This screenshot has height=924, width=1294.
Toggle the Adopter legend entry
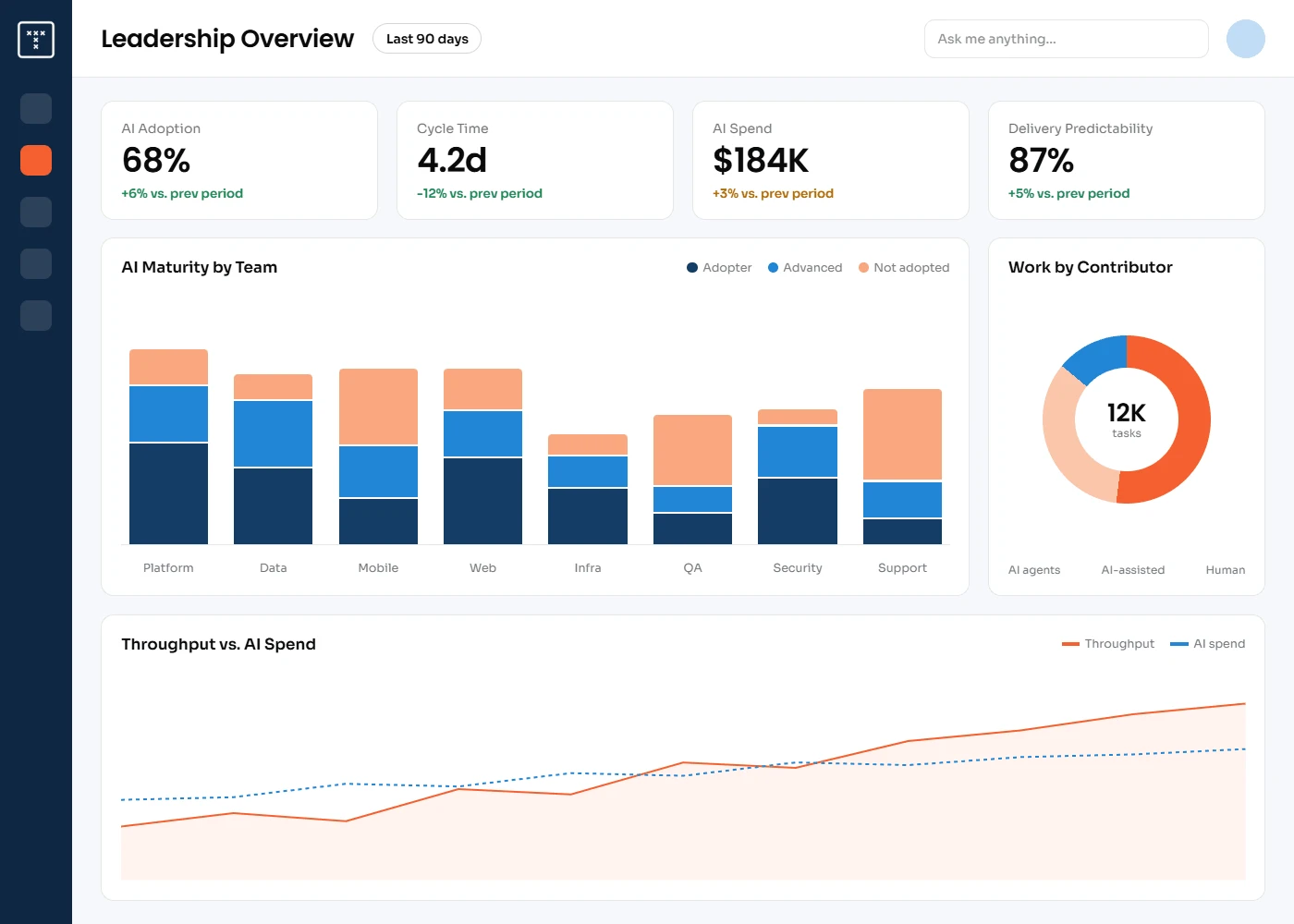coord(719,268)
